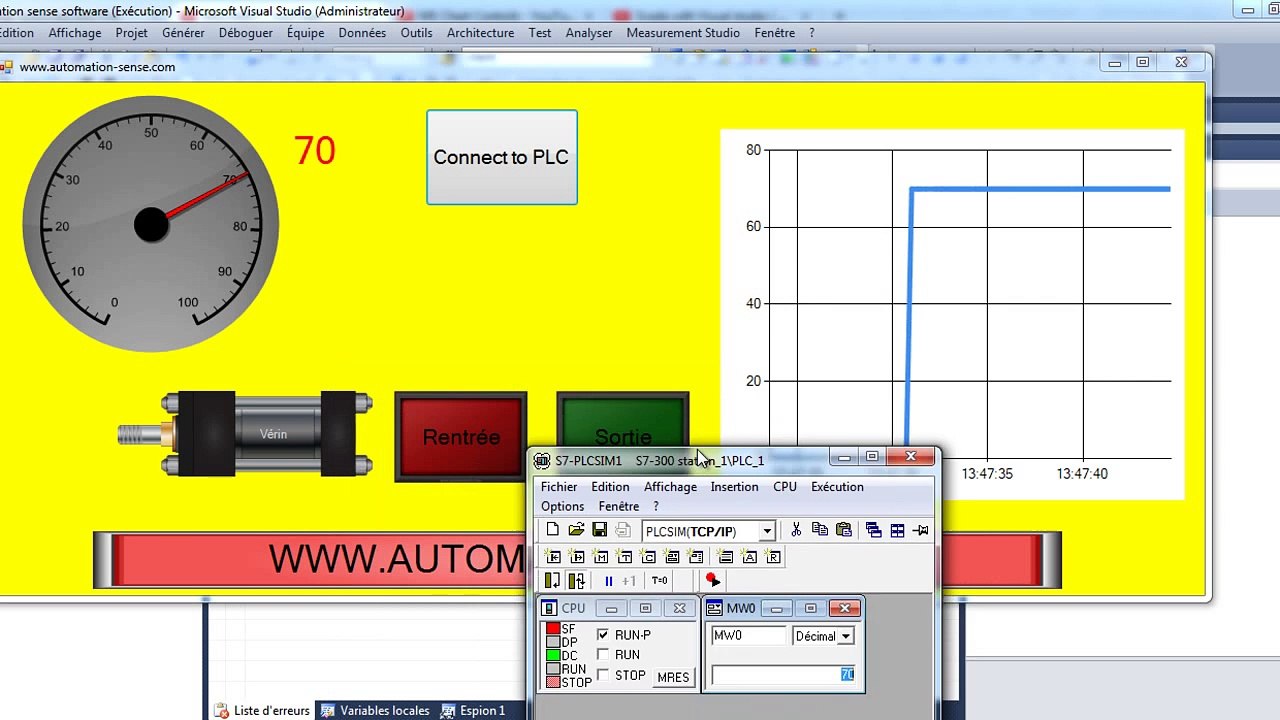
Task: Pause the PLC simulation
Action: [x=608, y=580]
